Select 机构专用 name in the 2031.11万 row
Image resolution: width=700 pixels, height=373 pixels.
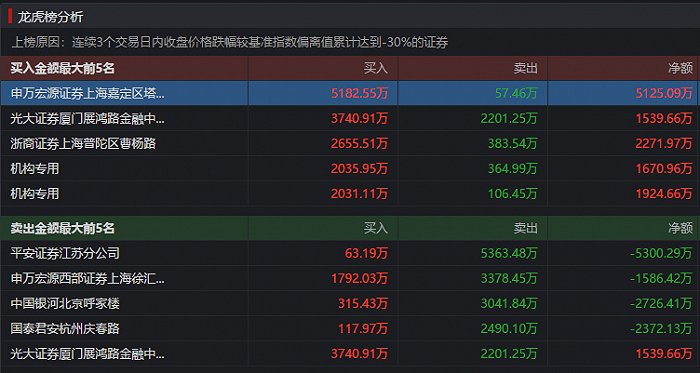coord(35,194)
